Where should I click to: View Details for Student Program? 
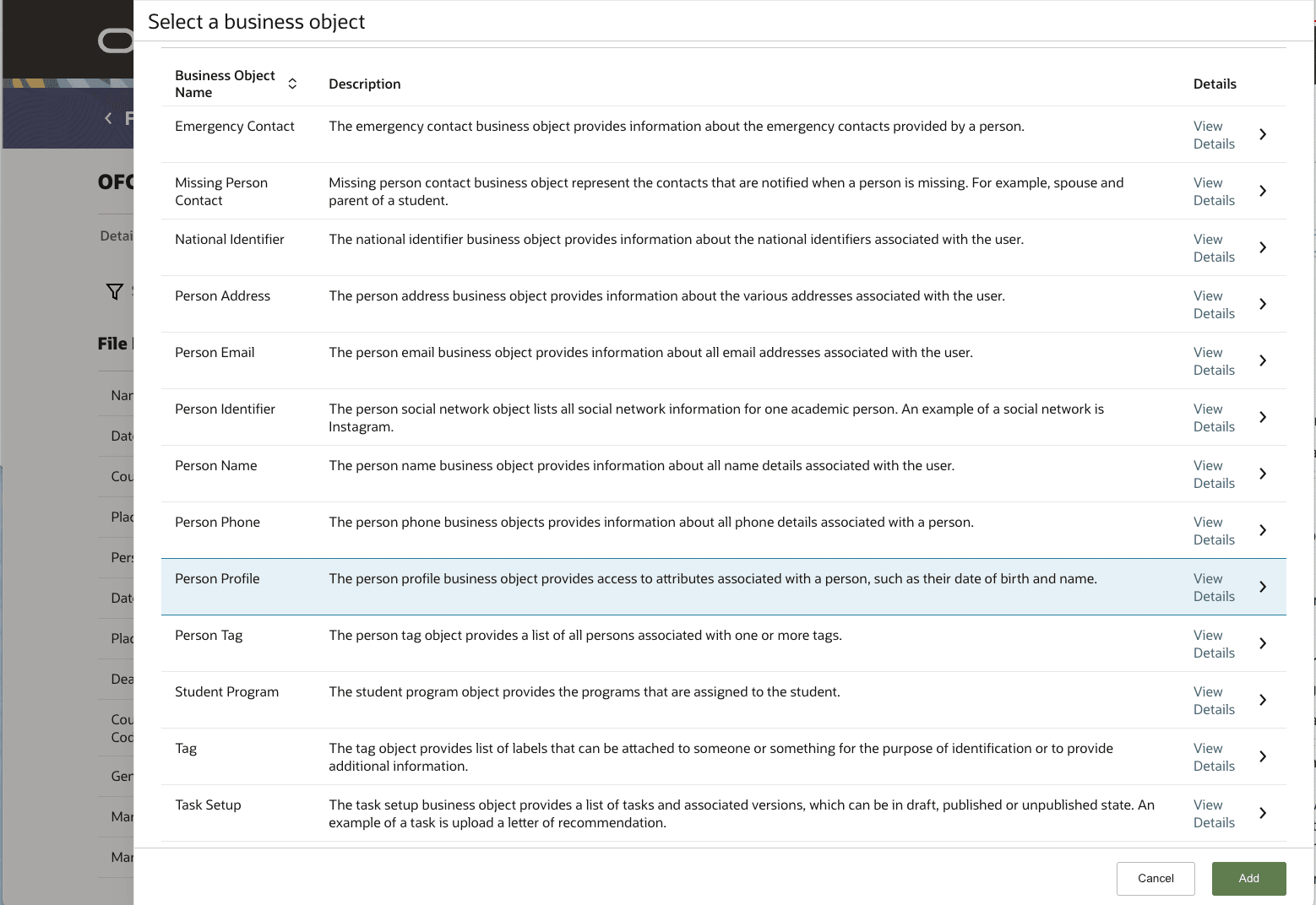(x=1214, y=701)
